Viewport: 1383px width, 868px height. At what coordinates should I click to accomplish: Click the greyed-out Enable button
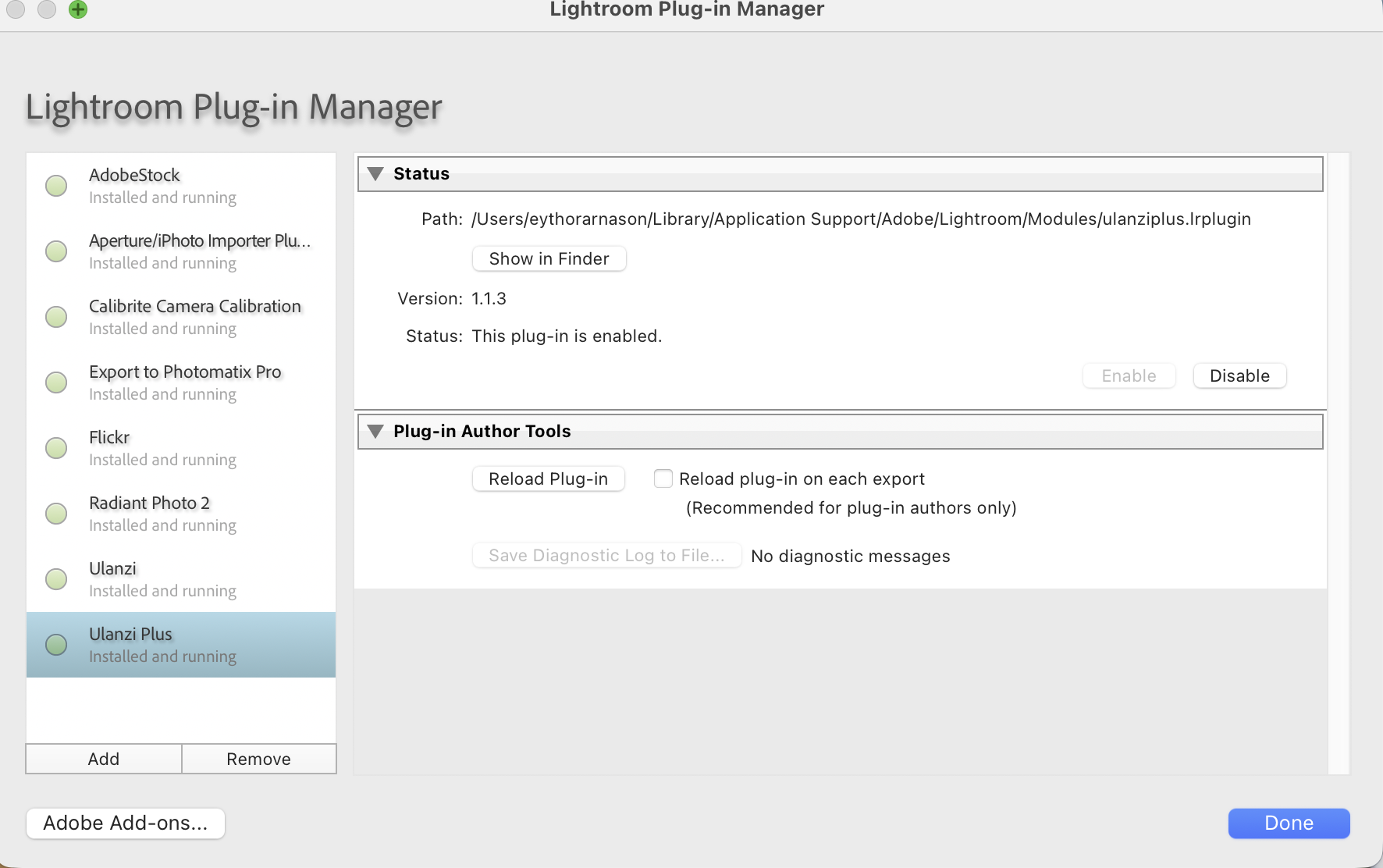click(1129, 375)
